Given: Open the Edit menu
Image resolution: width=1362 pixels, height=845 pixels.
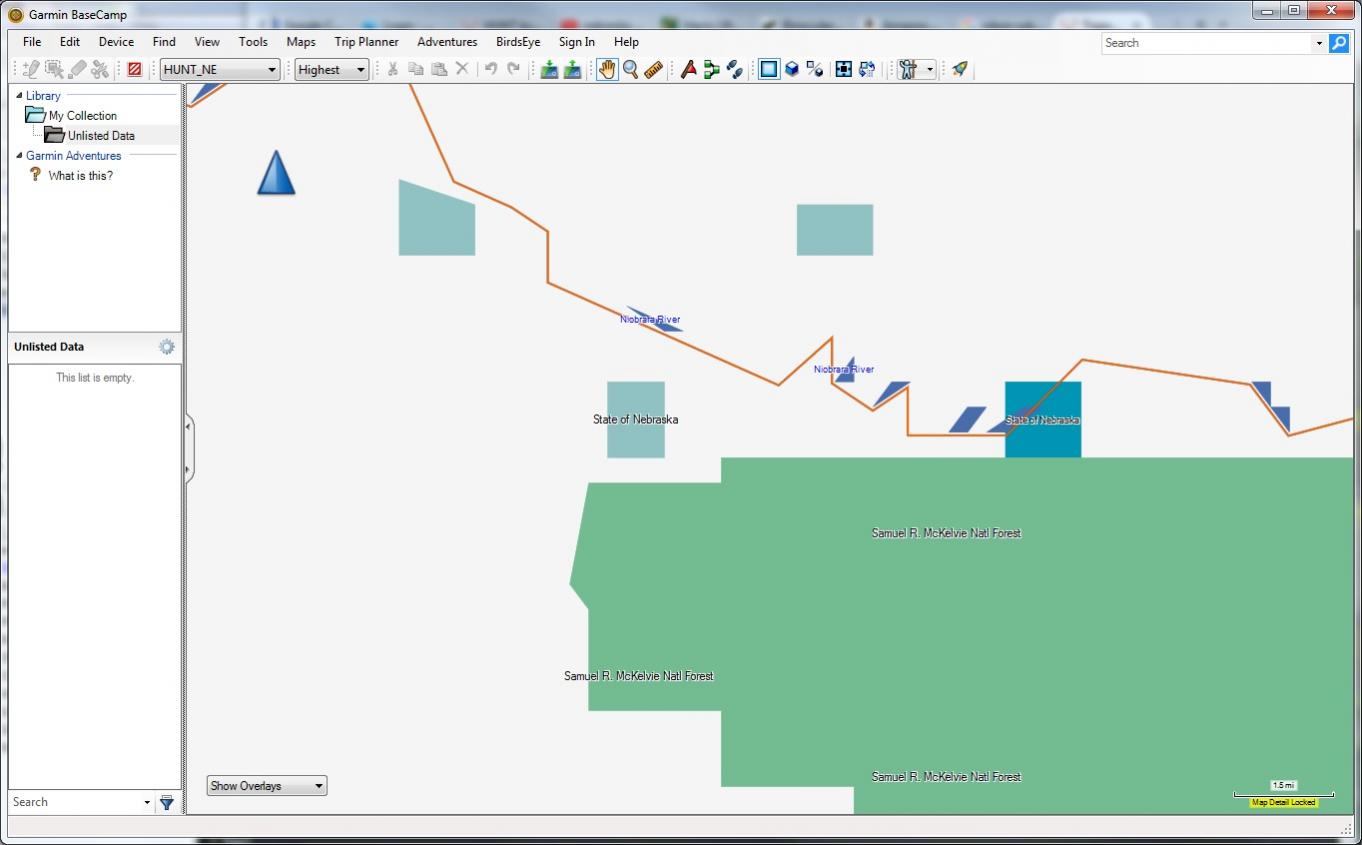Looking at the screenshot, I should (70, 42).
